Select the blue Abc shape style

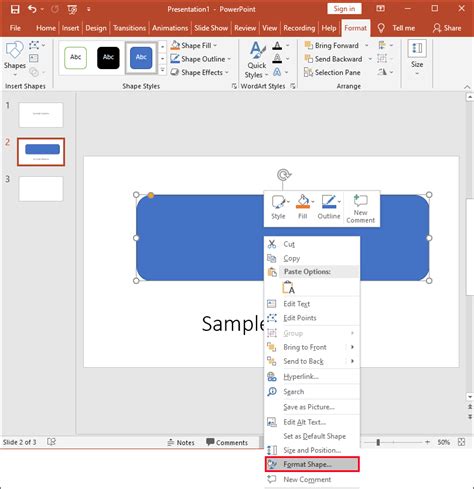coord(141,57)
